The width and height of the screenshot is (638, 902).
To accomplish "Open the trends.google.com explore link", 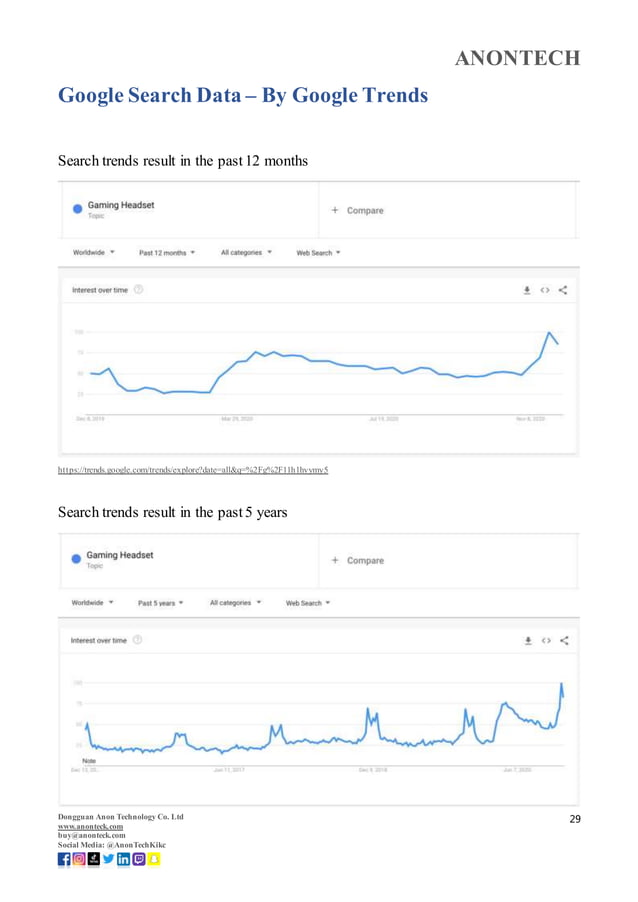I will tap(193, 468).
